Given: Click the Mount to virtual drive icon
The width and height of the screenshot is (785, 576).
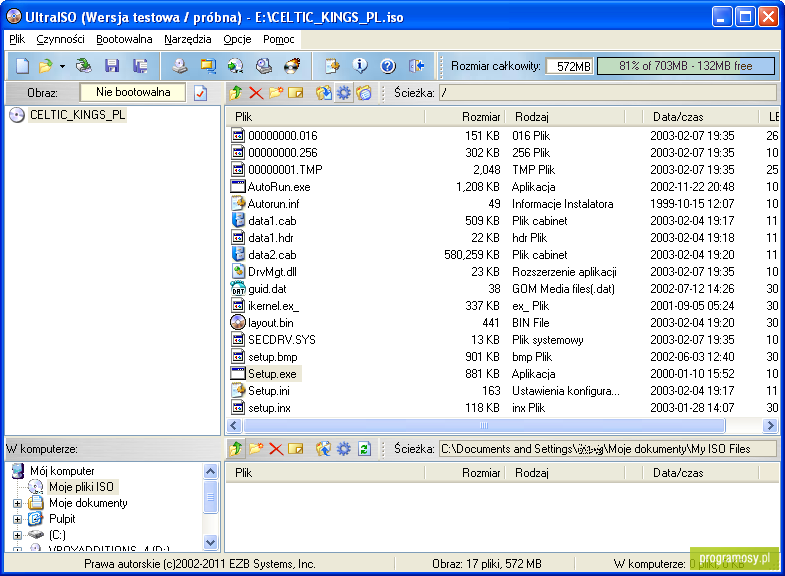Looking at the screenshot, I should coord(264,66).
